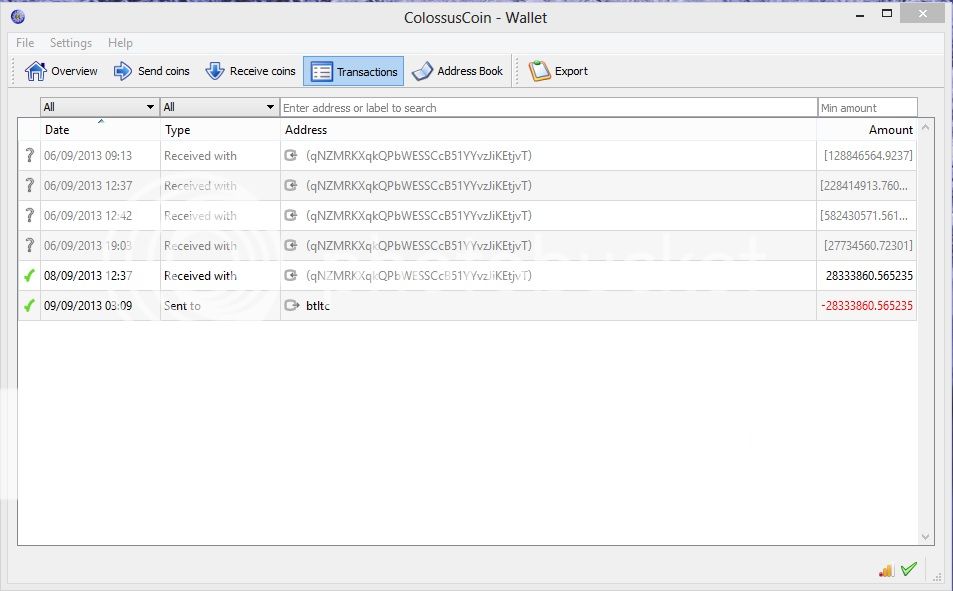Open the Help menu

pos(120,43)
